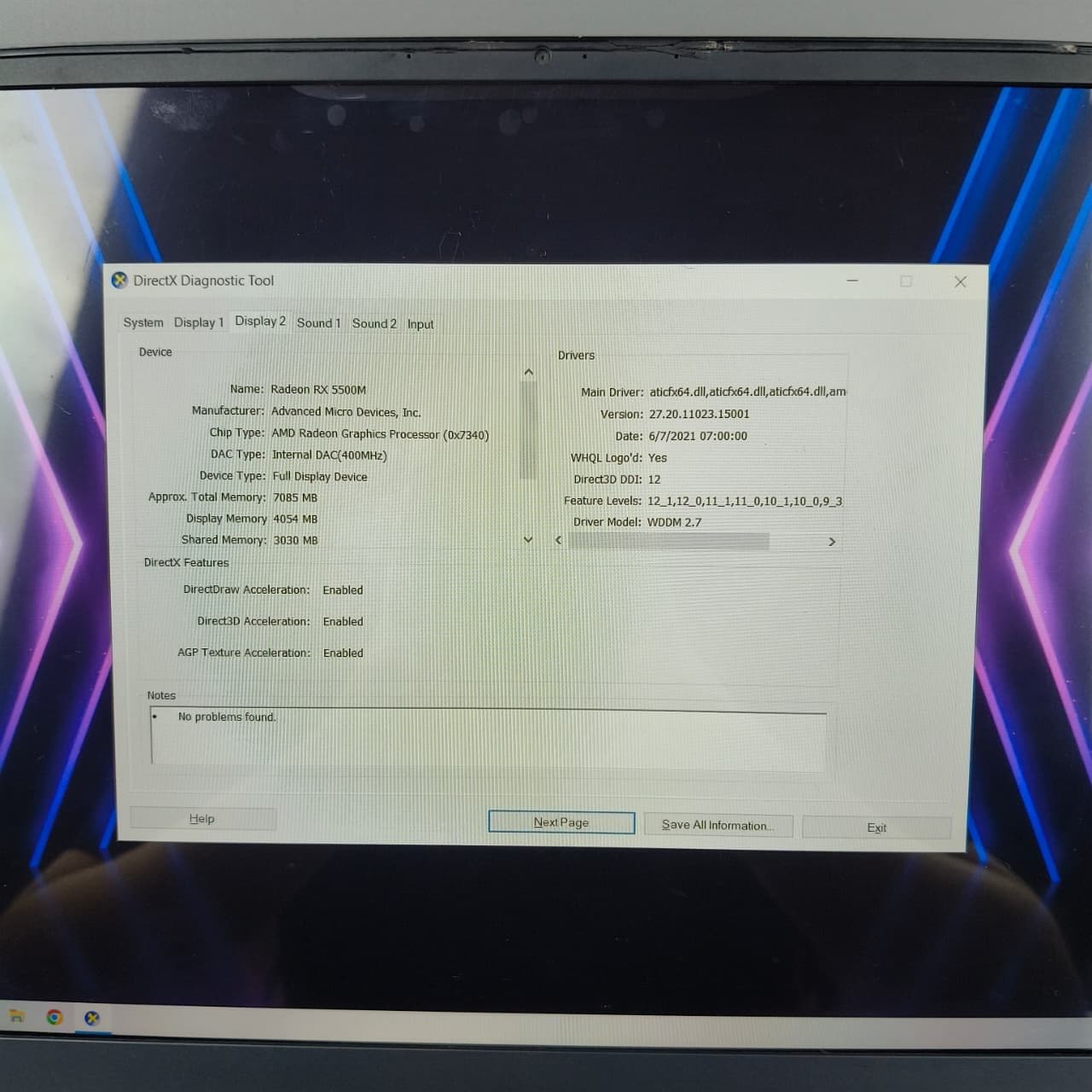Screen dimensions: 1092x1092
Task: Click Drivers scroll right arrow
Action: [x=832, y=542]
